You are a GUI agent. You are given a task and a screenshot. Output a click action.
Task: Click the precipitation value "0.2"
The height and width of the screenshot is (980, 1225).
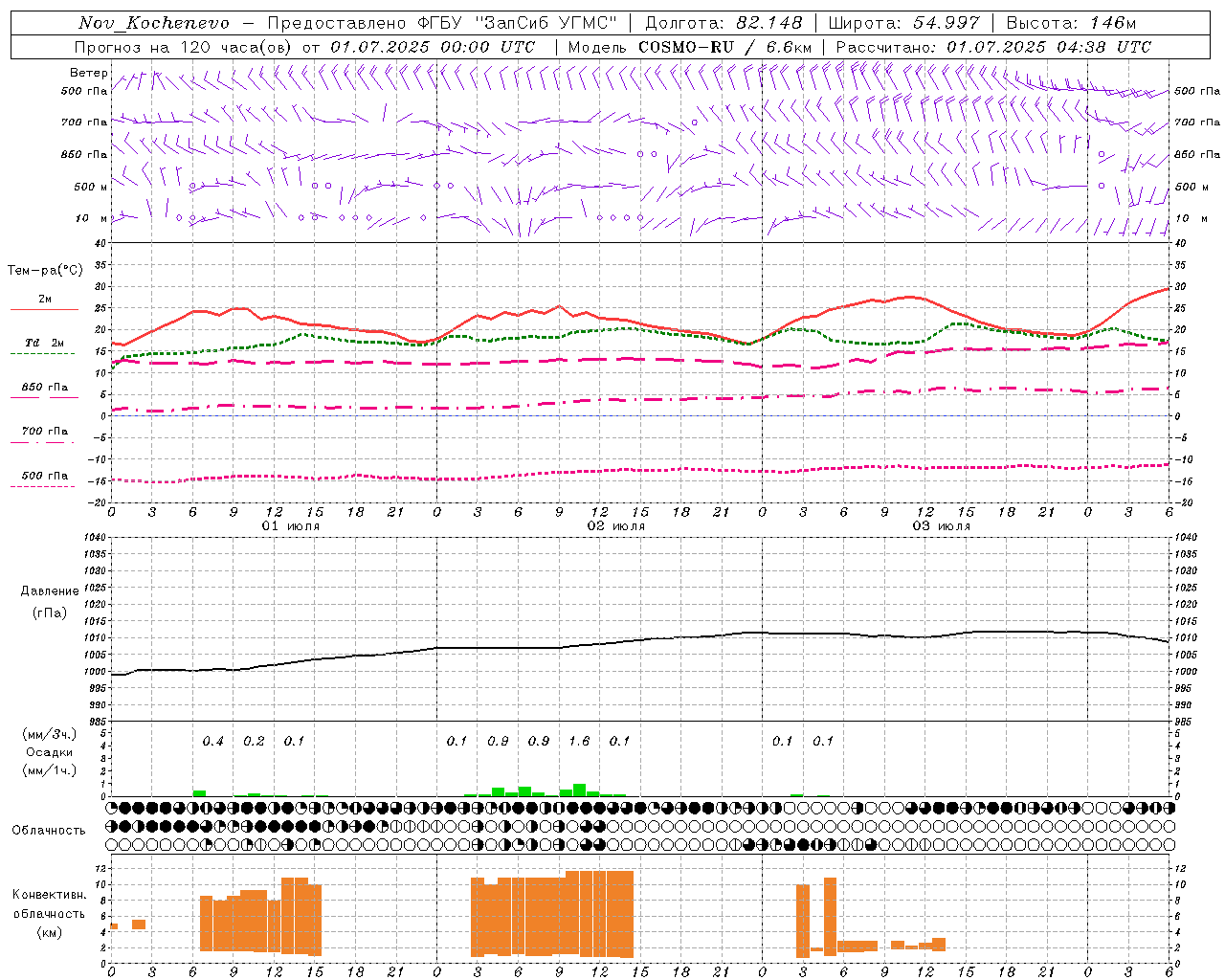pyautogui.click(x=254, y=742)
